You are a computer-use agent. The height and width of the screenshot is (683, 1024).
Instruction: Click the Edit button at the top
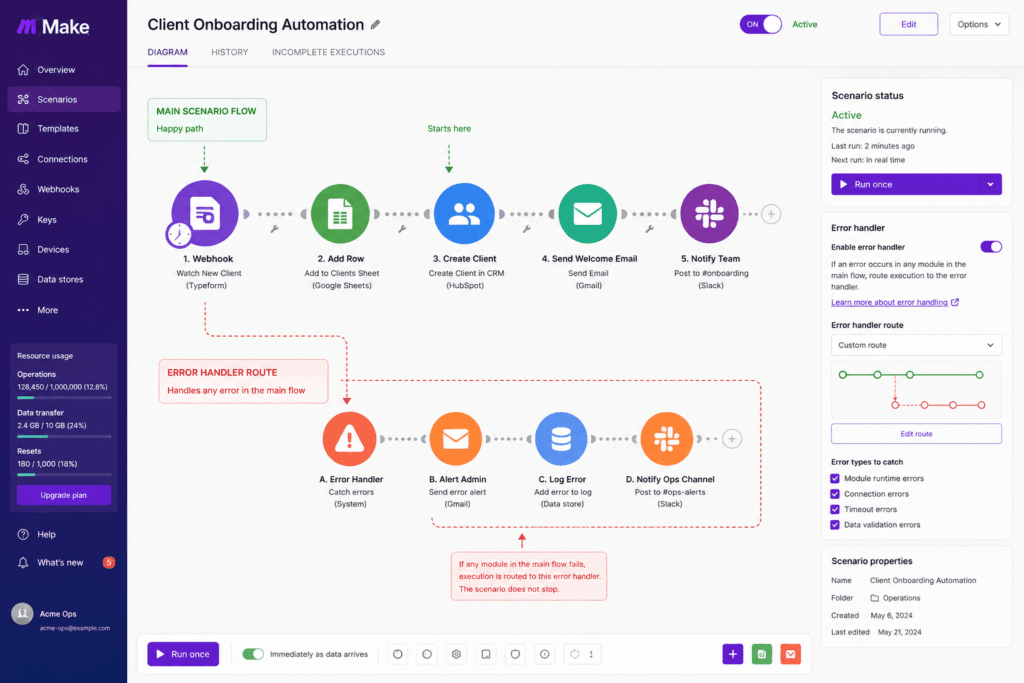(x=908, y=24)
